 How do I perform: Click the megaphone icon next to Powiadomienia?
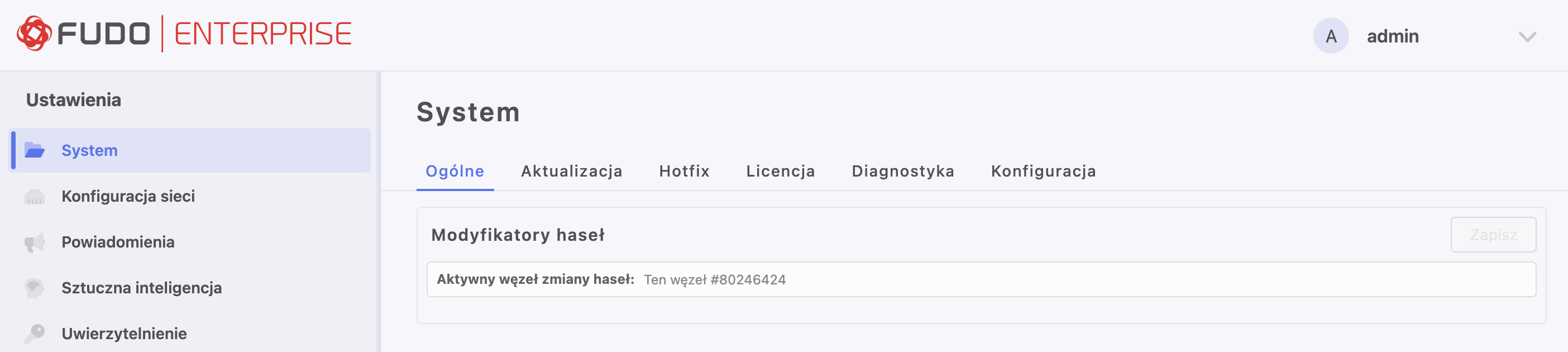(x=35, y=242)
